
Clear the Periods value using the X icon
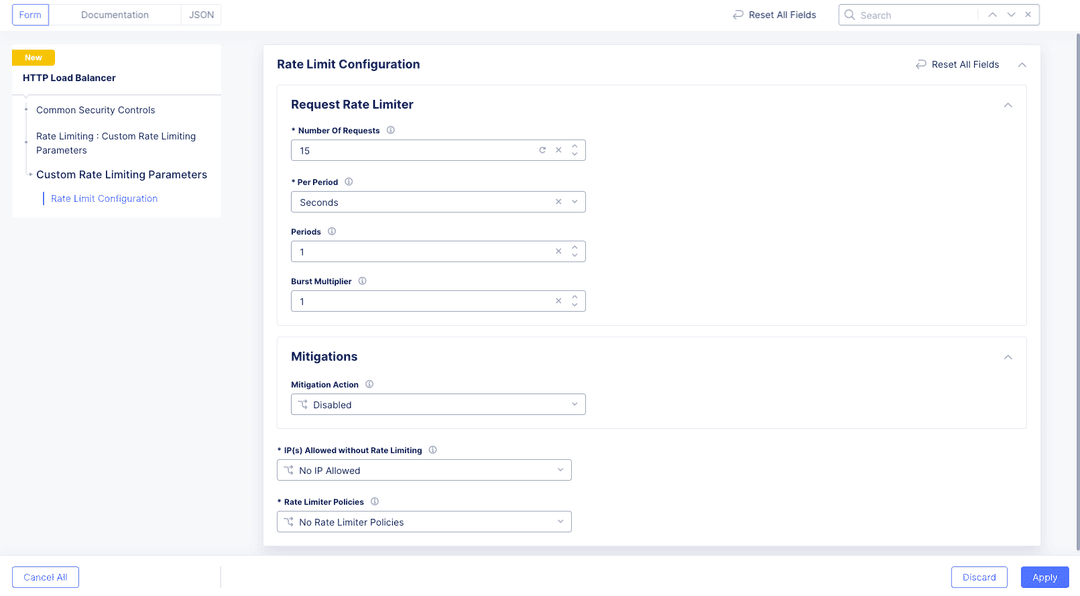click(558, 251)
